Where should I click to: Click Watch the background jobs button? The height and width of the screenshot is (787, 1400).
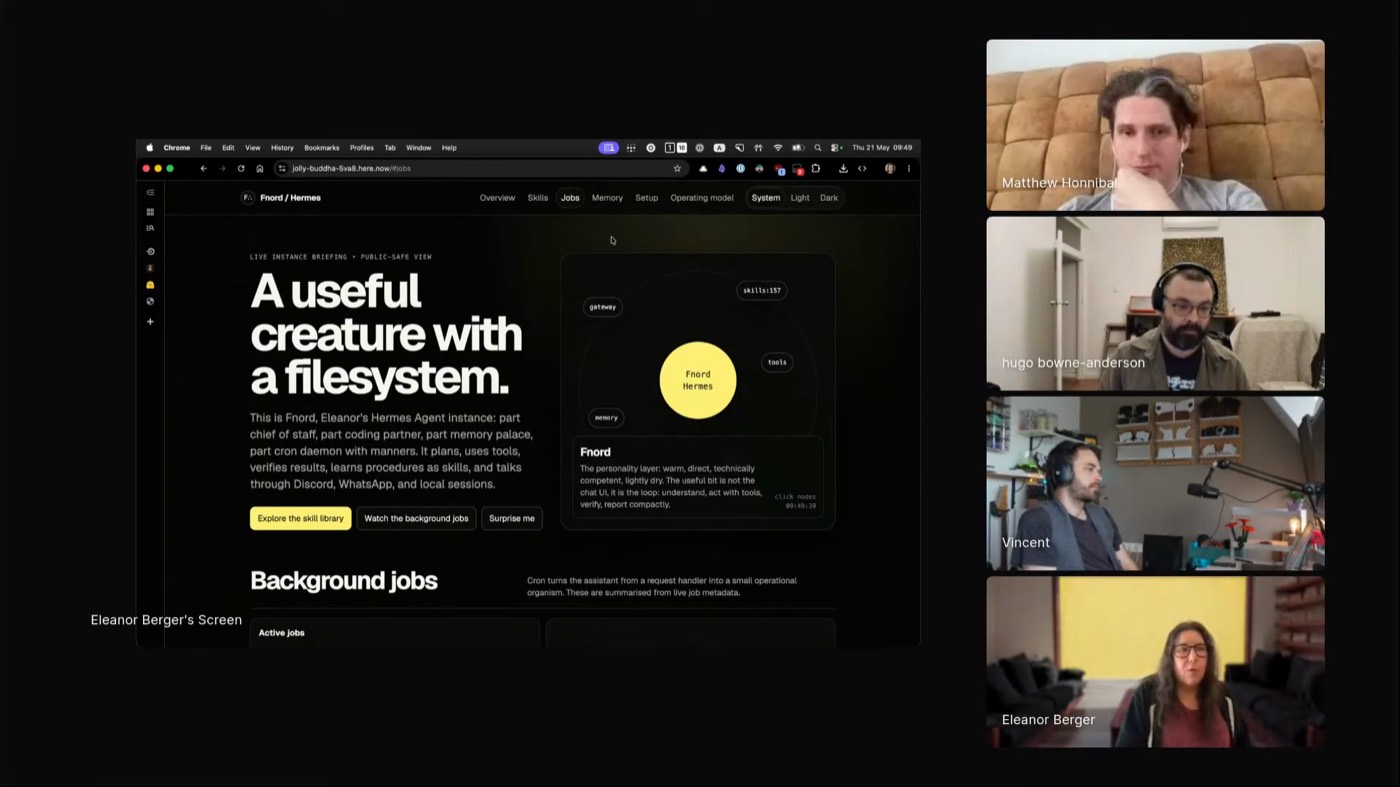416,518
